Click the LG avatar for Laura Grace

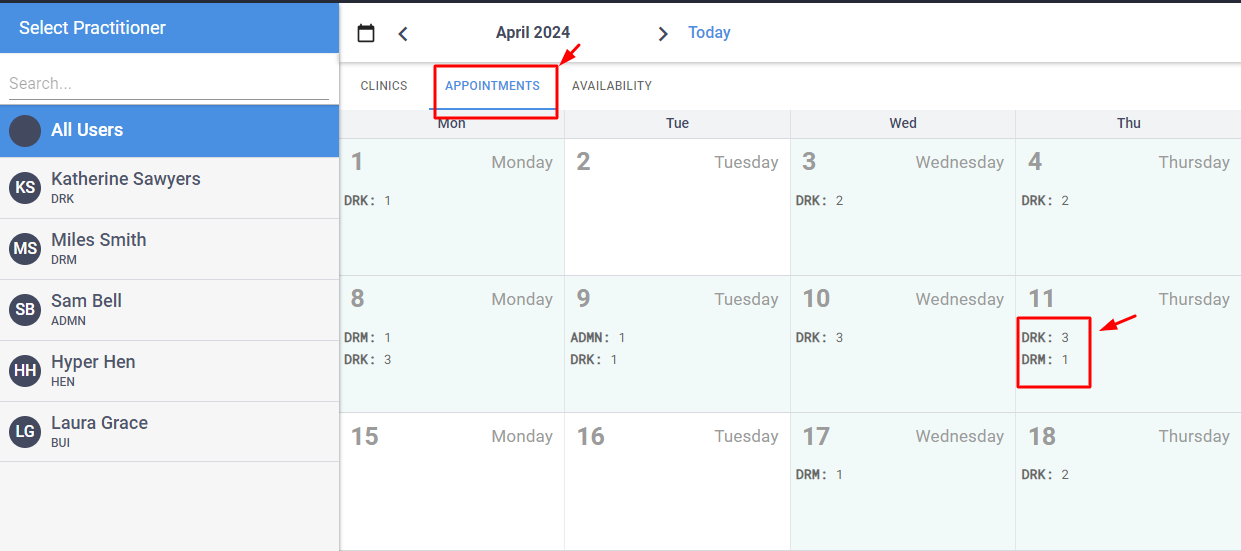coord(25,432)
